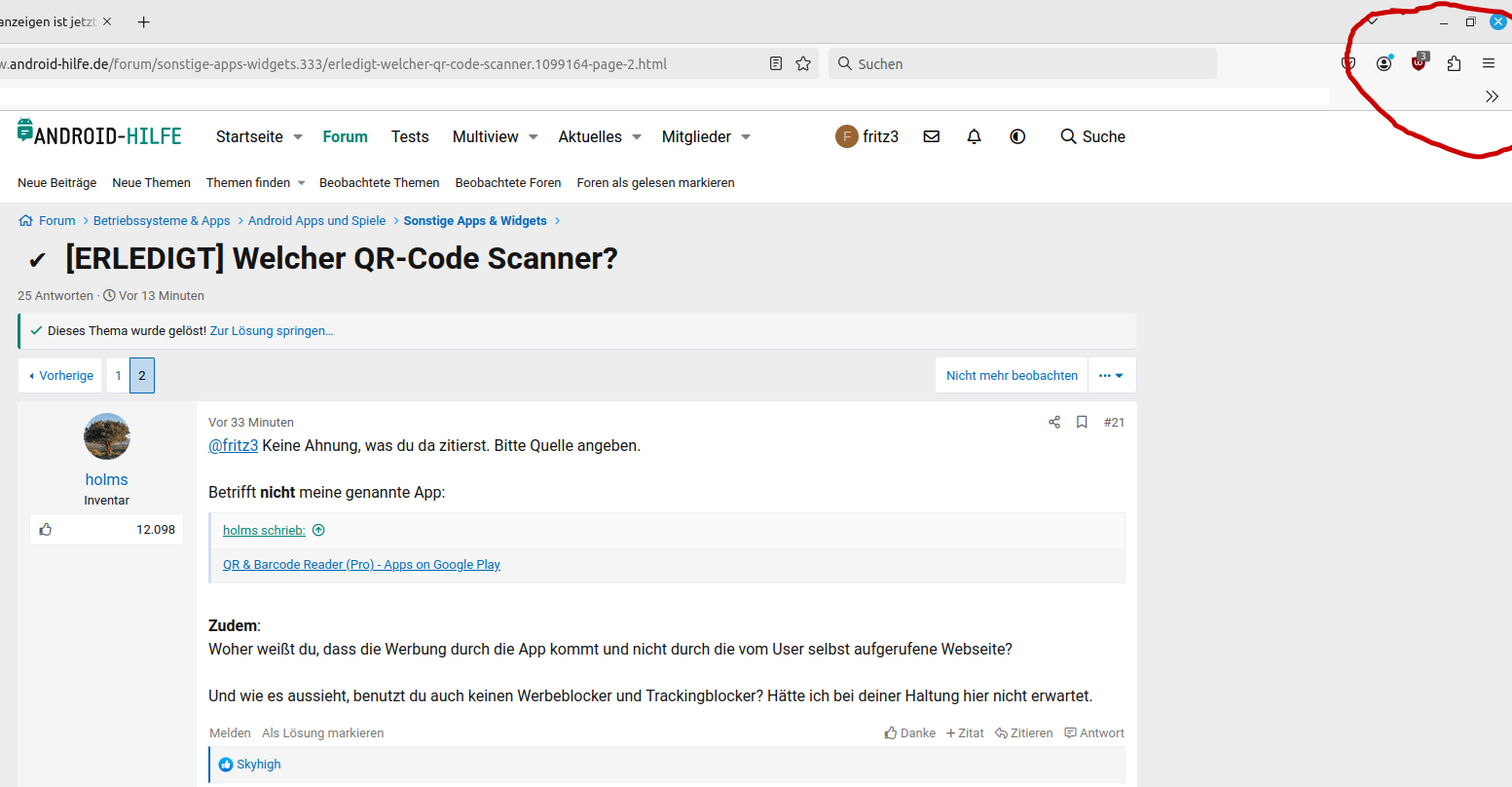Toggle dark mode style switcher
This screenshot has width=1512, height=787.
tap(1017, 136)
